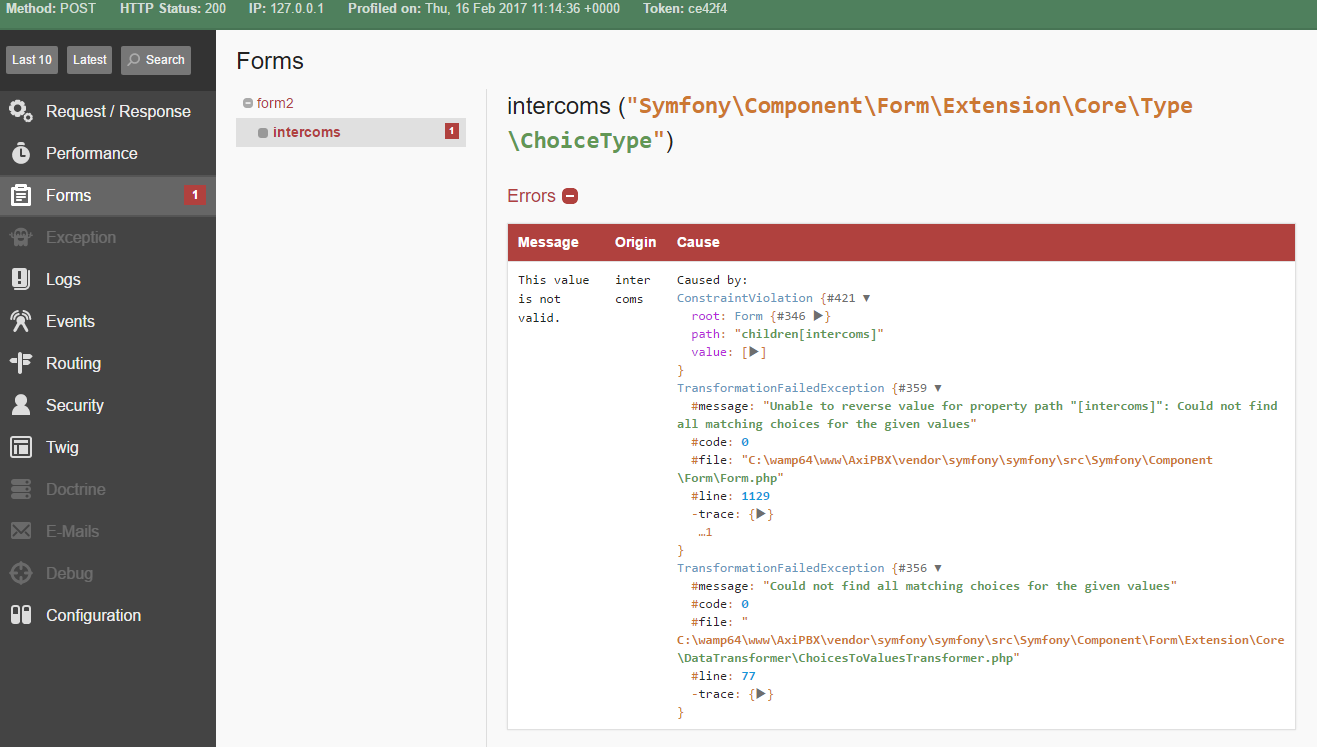Image resolution: width=1317 pixels, height=747 pixels.
Task: Select the intercoms item with error badge
Action: 304,131
